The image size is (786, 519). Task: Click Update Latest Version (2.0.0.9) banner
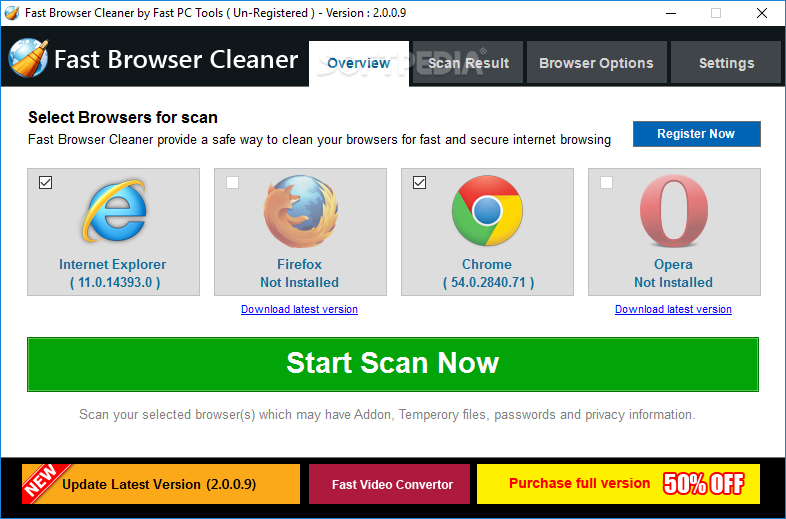coord(161,484)
